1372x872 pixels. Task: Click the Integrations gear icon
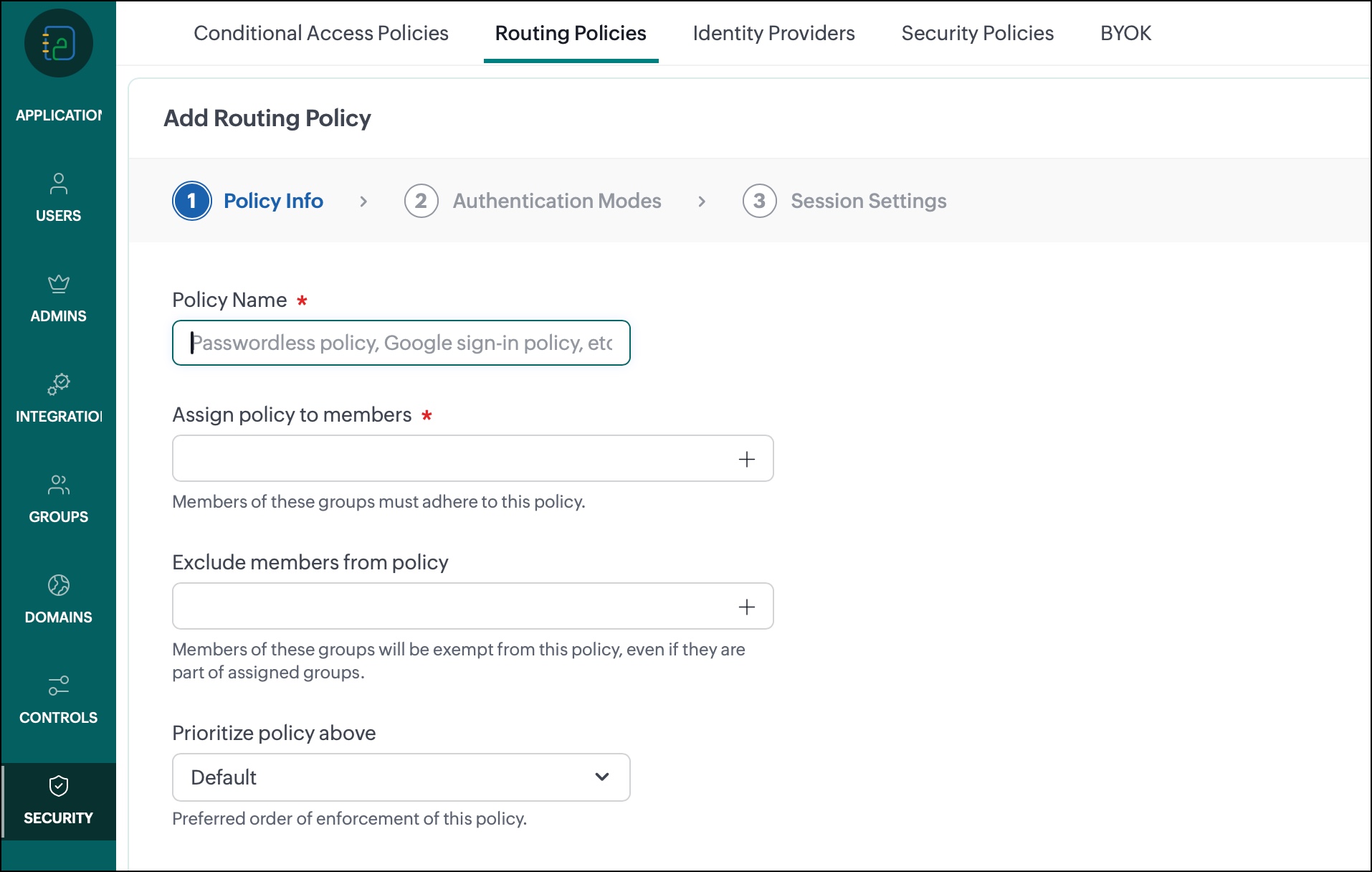[x=58, y=384]
